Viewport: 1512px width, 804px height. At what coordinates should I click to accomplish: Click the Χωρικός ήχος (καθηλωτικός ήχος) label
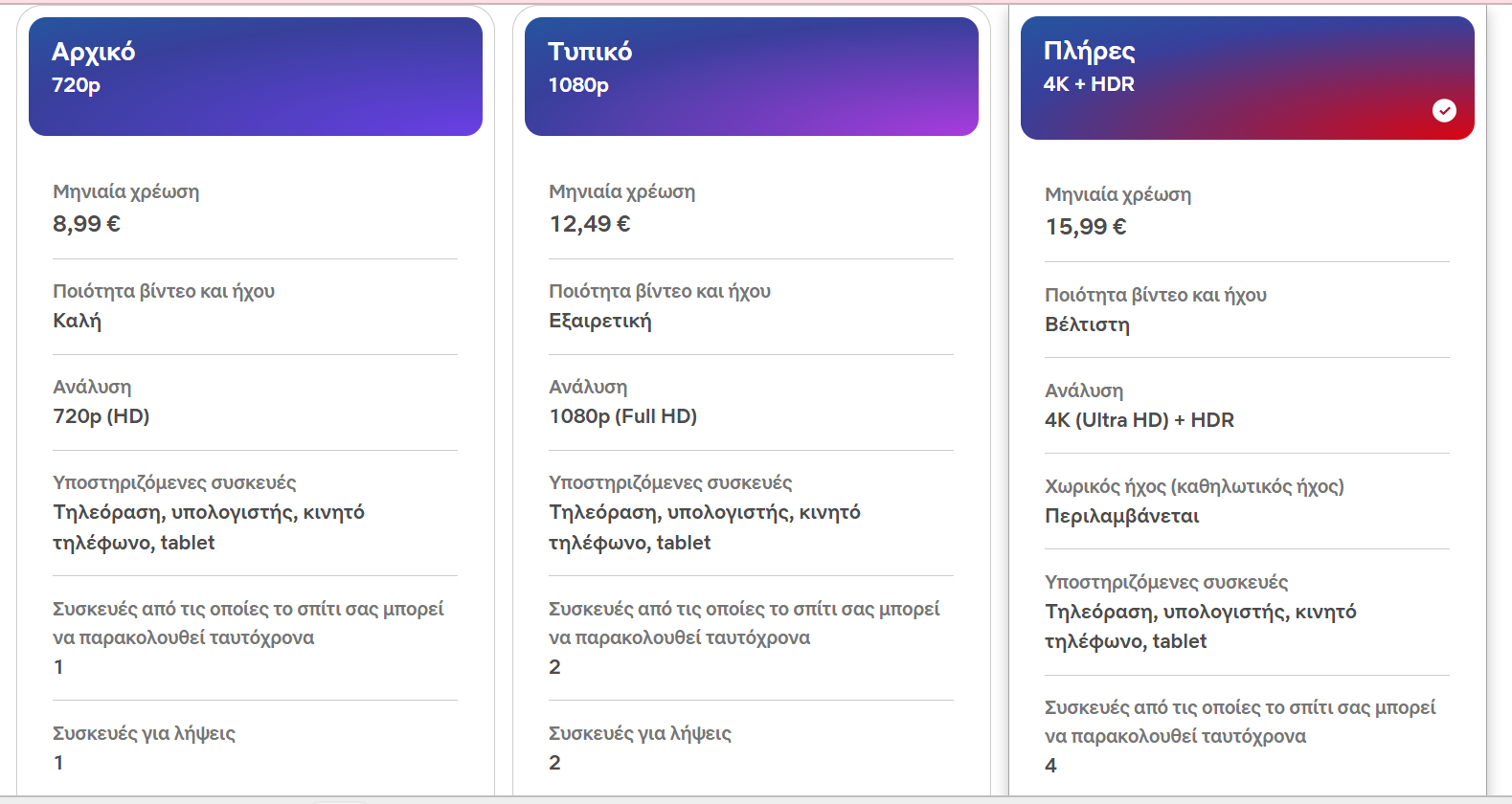pyautogui.click(x=1194, y=486)
